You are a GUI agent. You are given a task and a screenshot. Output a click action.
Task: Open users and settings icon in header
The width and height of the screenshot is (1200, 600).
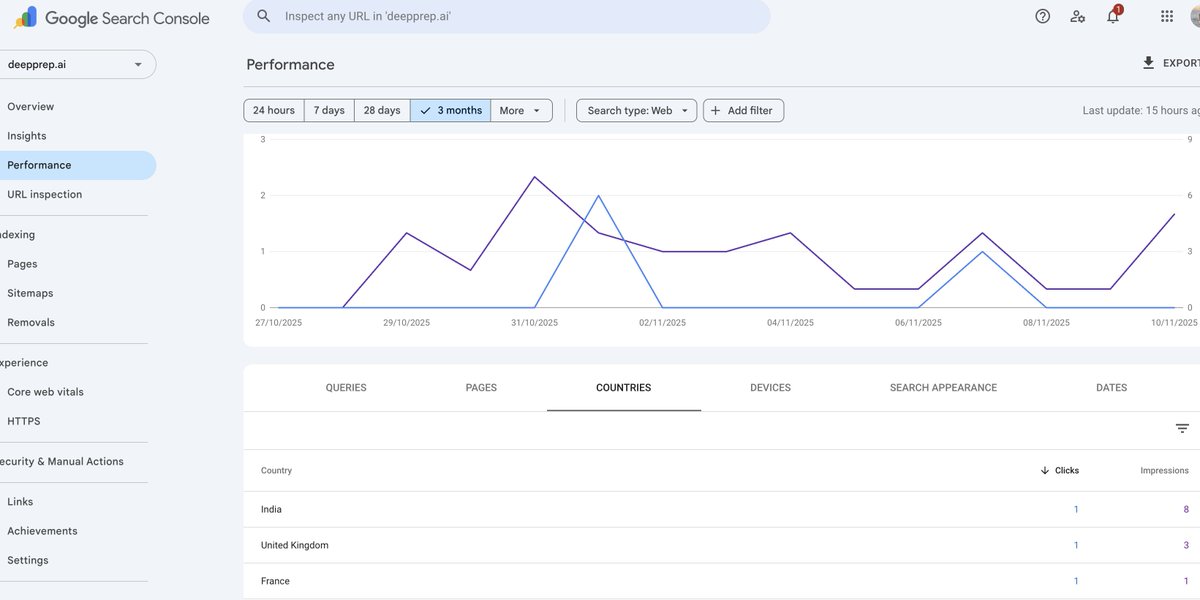pyautogui.click(x=1077, y=16)
